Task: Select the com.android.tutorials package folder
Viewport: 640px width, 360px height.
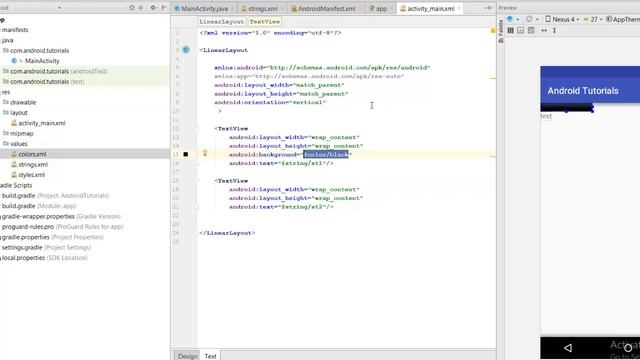Action: [36, 51]
